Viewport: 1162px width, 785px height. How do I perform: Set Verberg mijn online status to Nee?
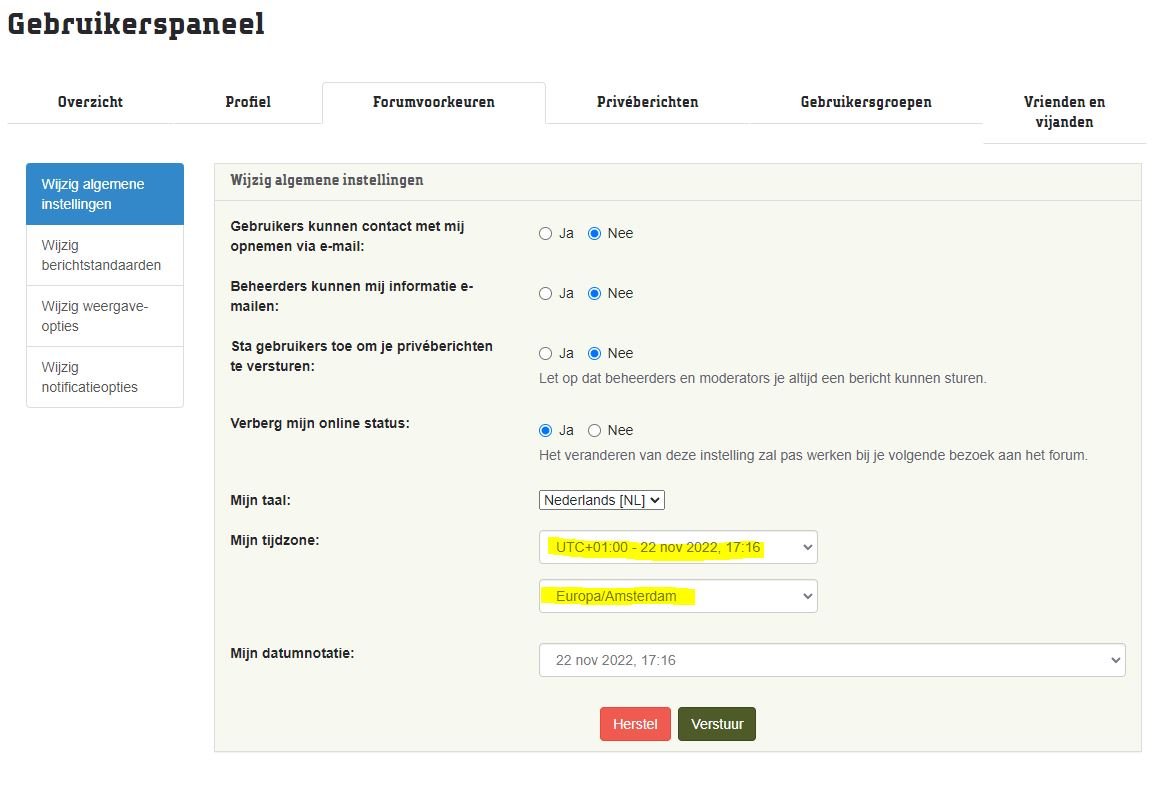click(x=594, y=431)
